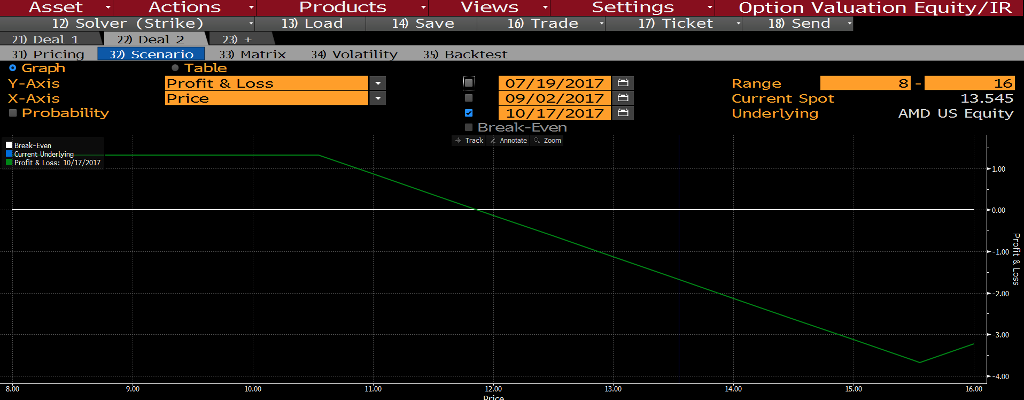
Task: Open the Settings menu dropdown
Action: point(633,8)
